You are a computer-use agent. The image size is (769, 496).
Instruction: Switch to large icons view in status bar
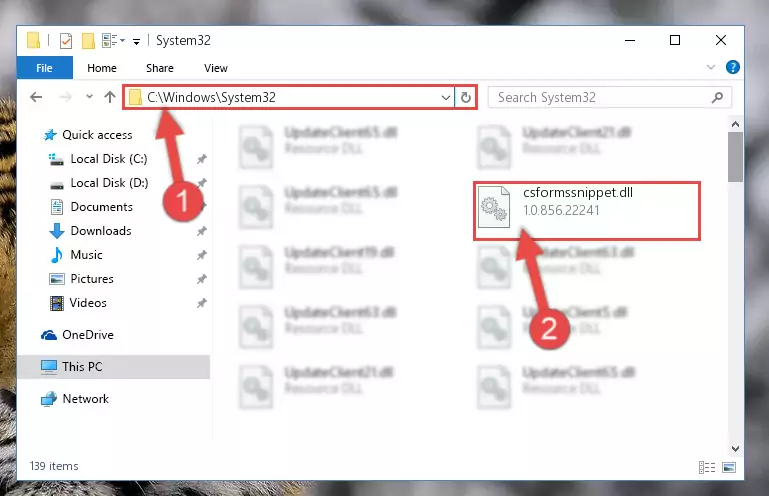coord(729,467)
